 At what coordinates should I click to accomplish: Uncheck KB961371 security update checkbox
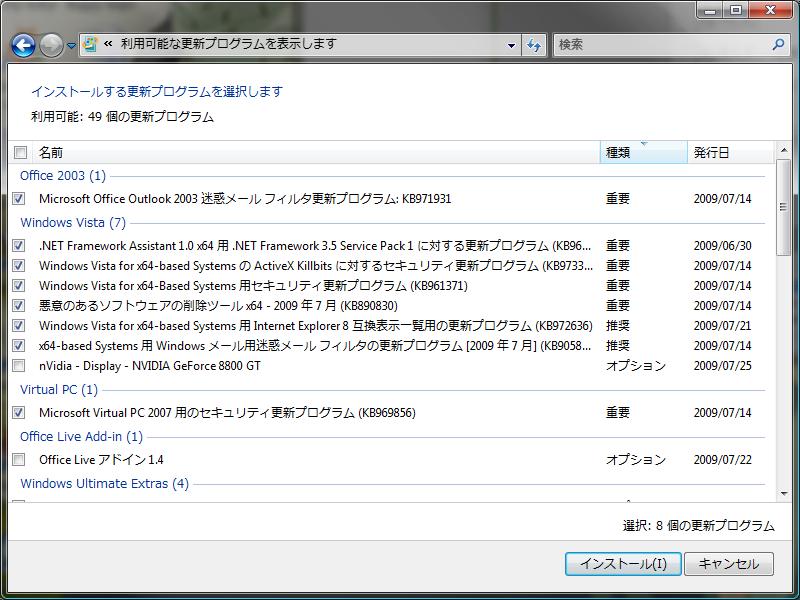click(x=19, y=285)
